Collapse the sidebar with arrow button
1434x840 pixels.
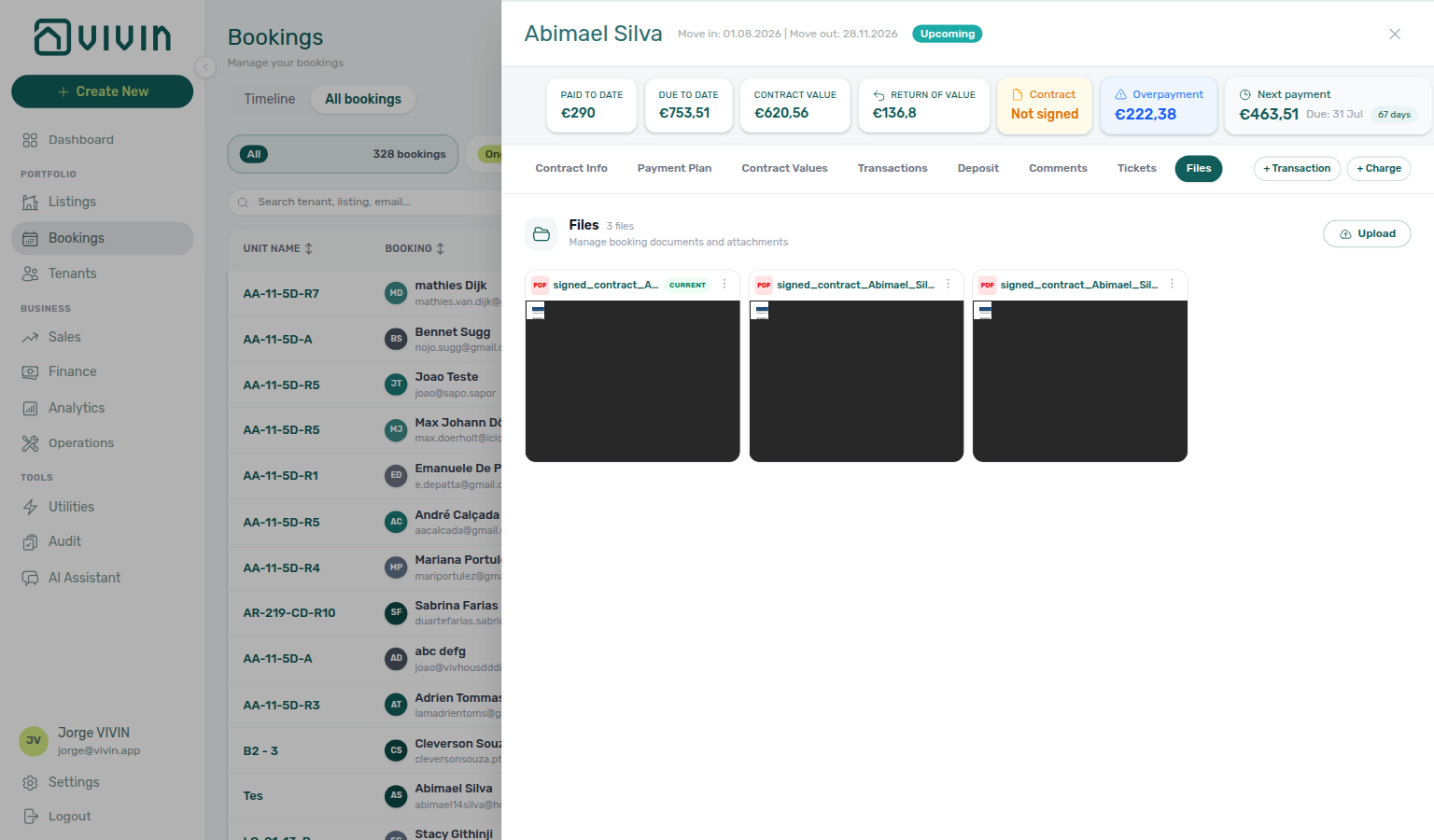pos(205,67)
